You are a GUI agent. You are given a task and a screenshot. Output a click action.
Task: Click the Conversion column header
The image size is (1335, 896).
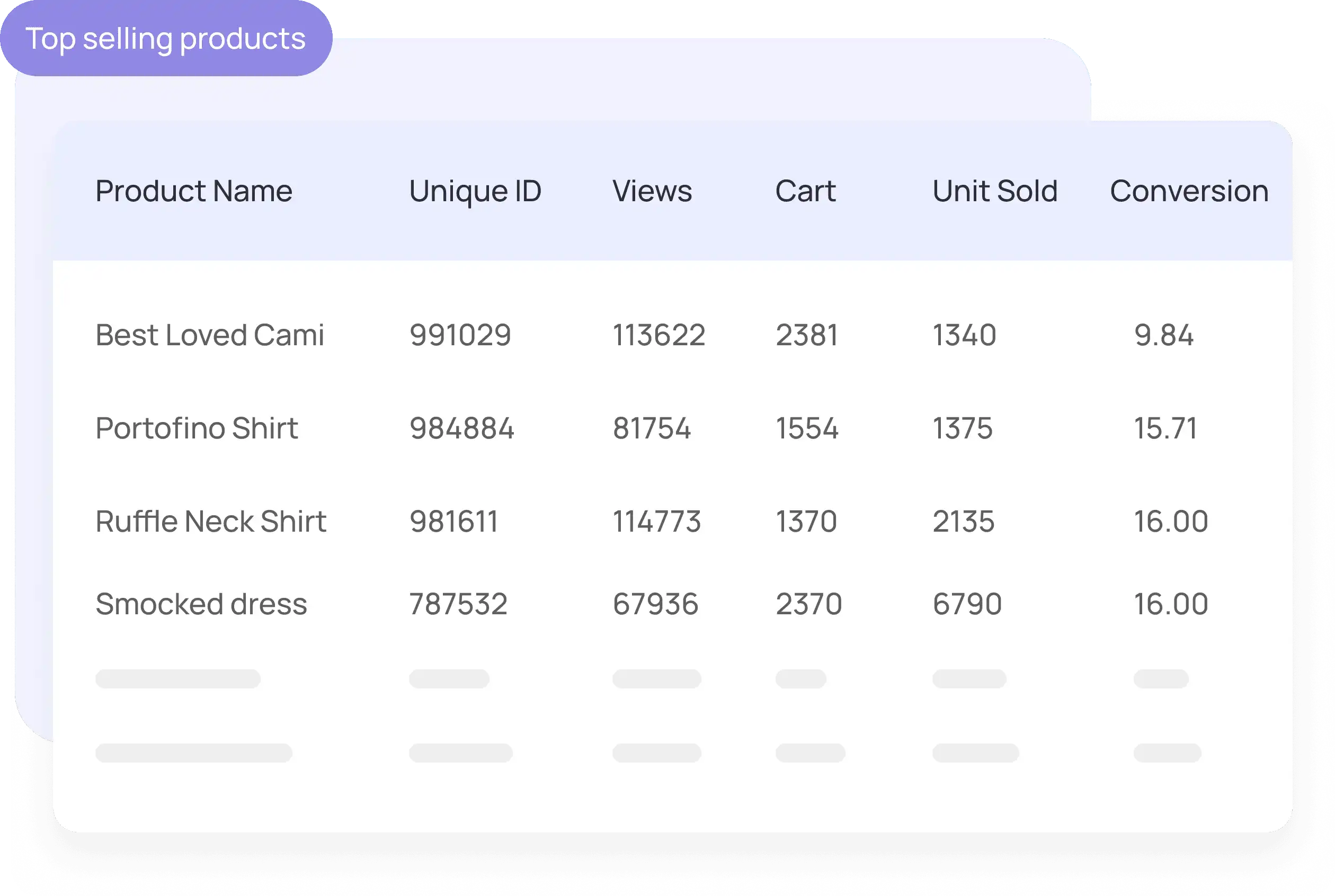tap(1189, 191)
